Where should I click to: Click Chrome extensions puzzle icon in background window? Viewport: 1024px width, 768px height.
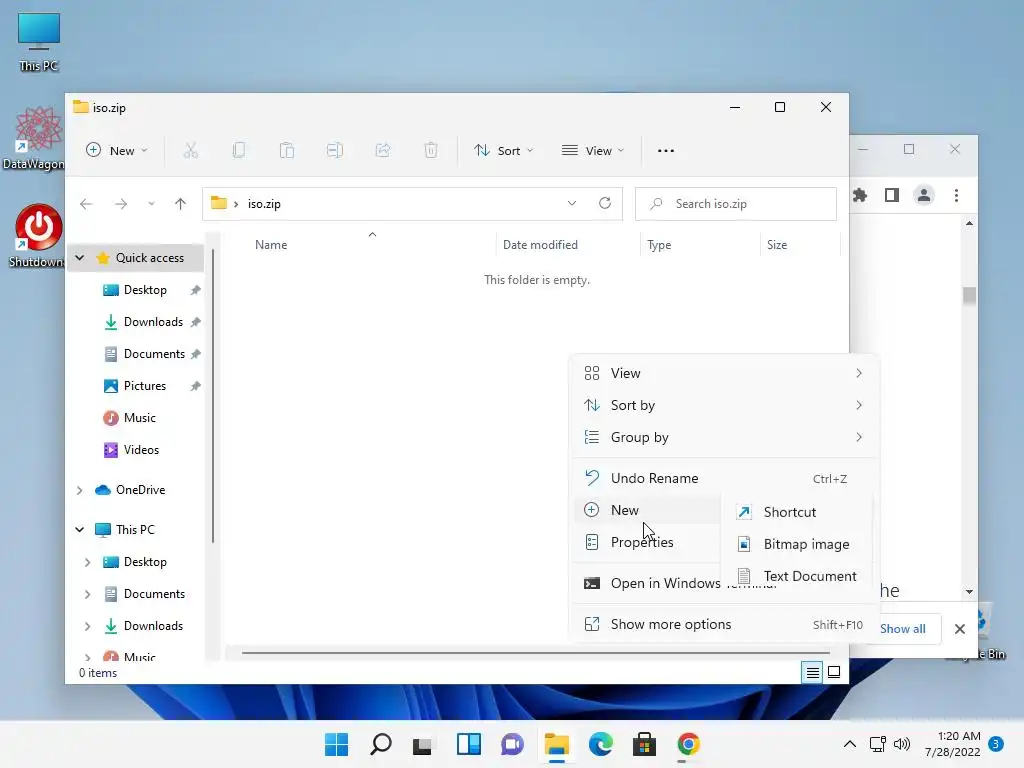(x=860, y=195)
